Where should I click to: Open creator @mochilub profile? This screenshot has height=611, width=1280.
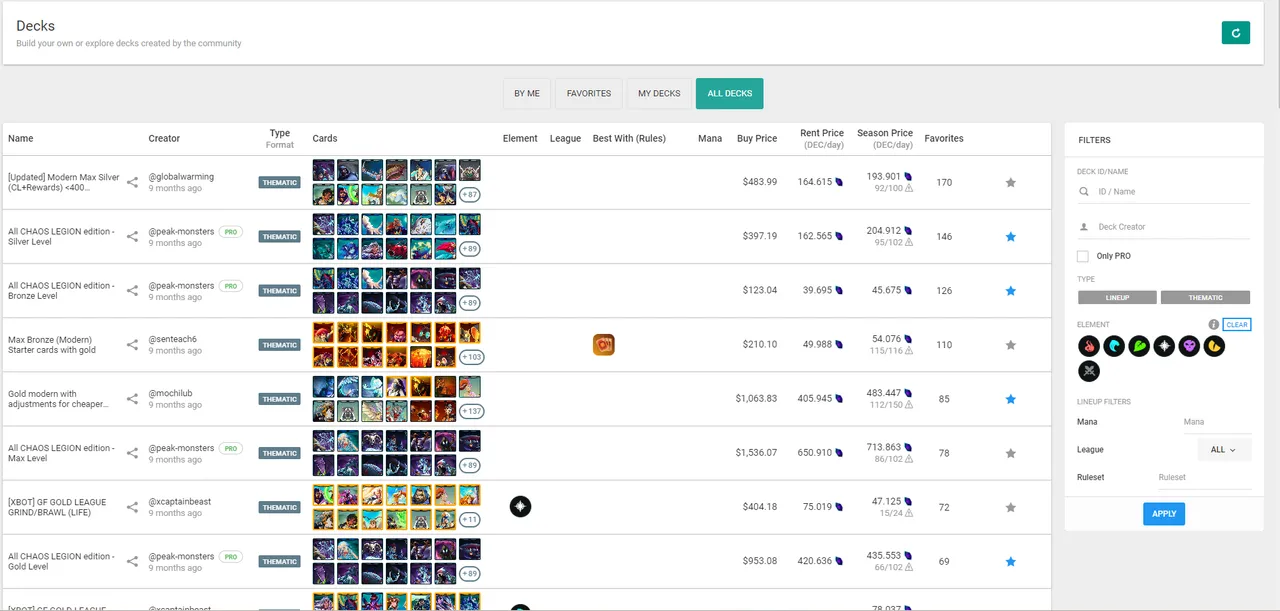pyautogui.click(x=170, y=393)
